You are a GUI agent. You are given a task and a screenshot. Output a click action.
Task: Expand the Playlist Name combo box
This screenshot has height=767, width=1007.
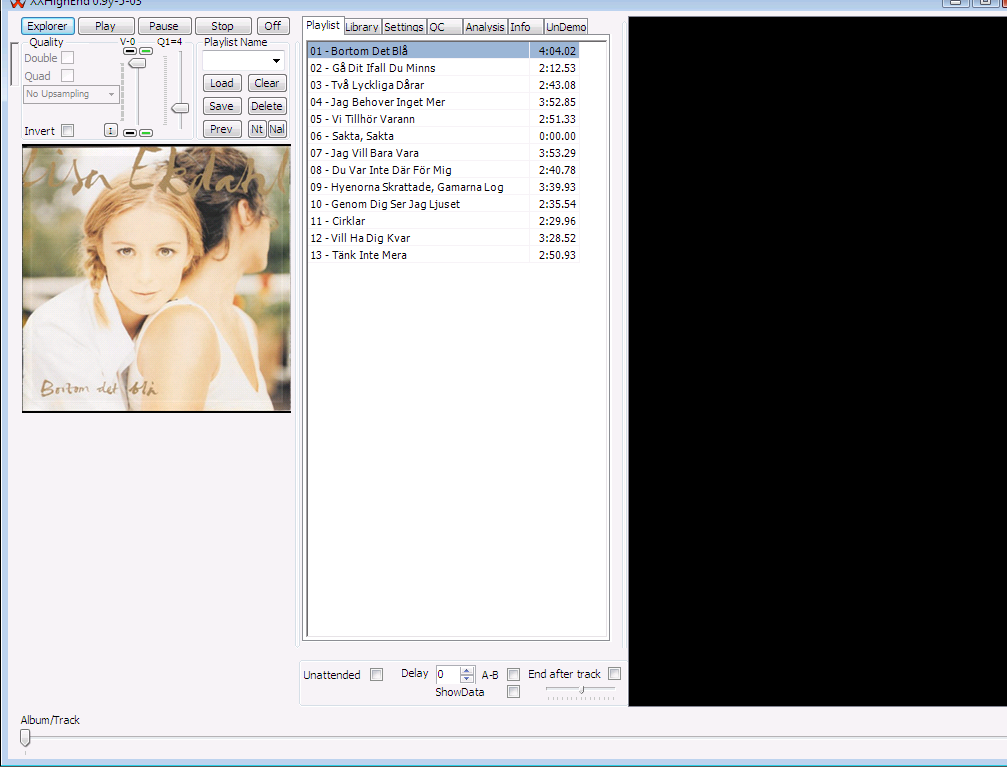[276, 61]
